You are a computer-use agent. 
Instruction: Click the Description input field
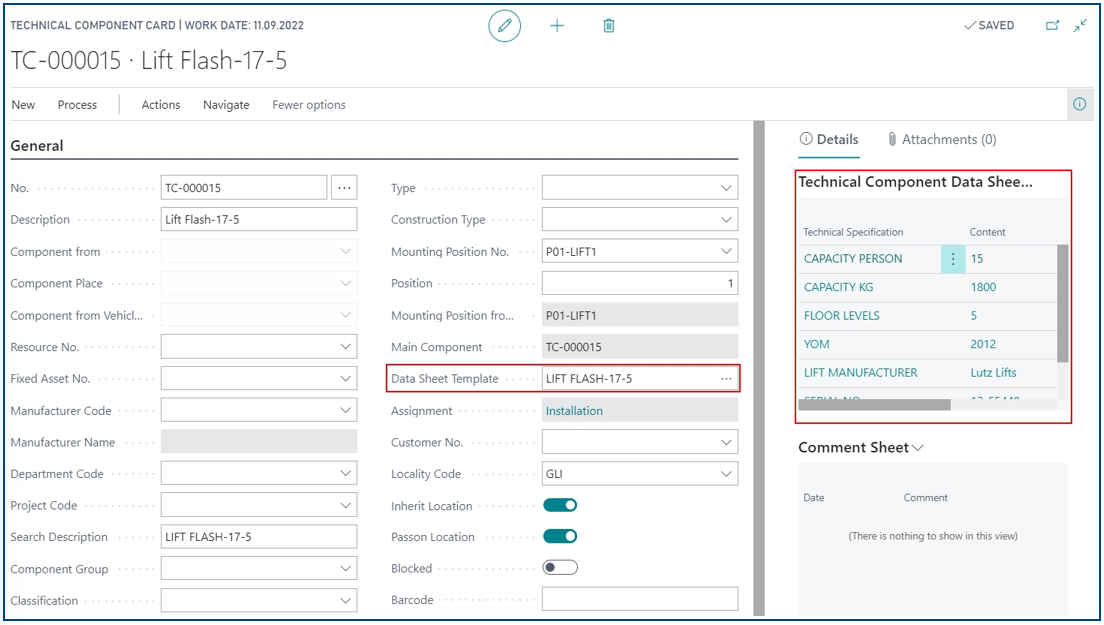(x=258, y=220)
